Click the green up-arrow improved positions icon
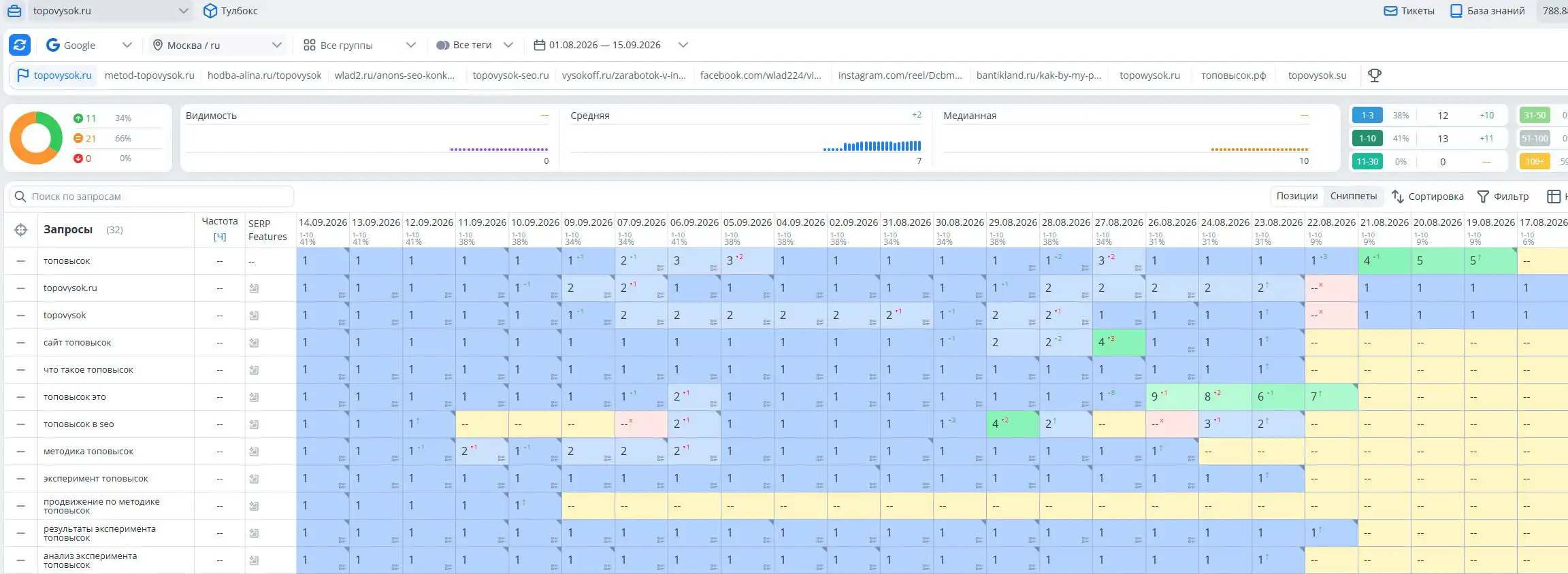Viewport: 1568px width, 574px height. [78, 118]
